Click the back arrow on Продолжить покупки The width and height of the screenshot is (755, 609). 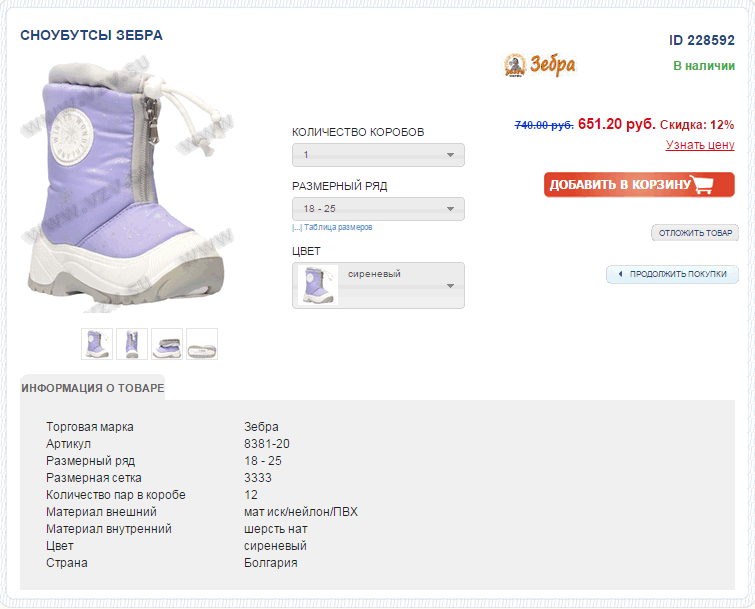(x=619, y=274)
